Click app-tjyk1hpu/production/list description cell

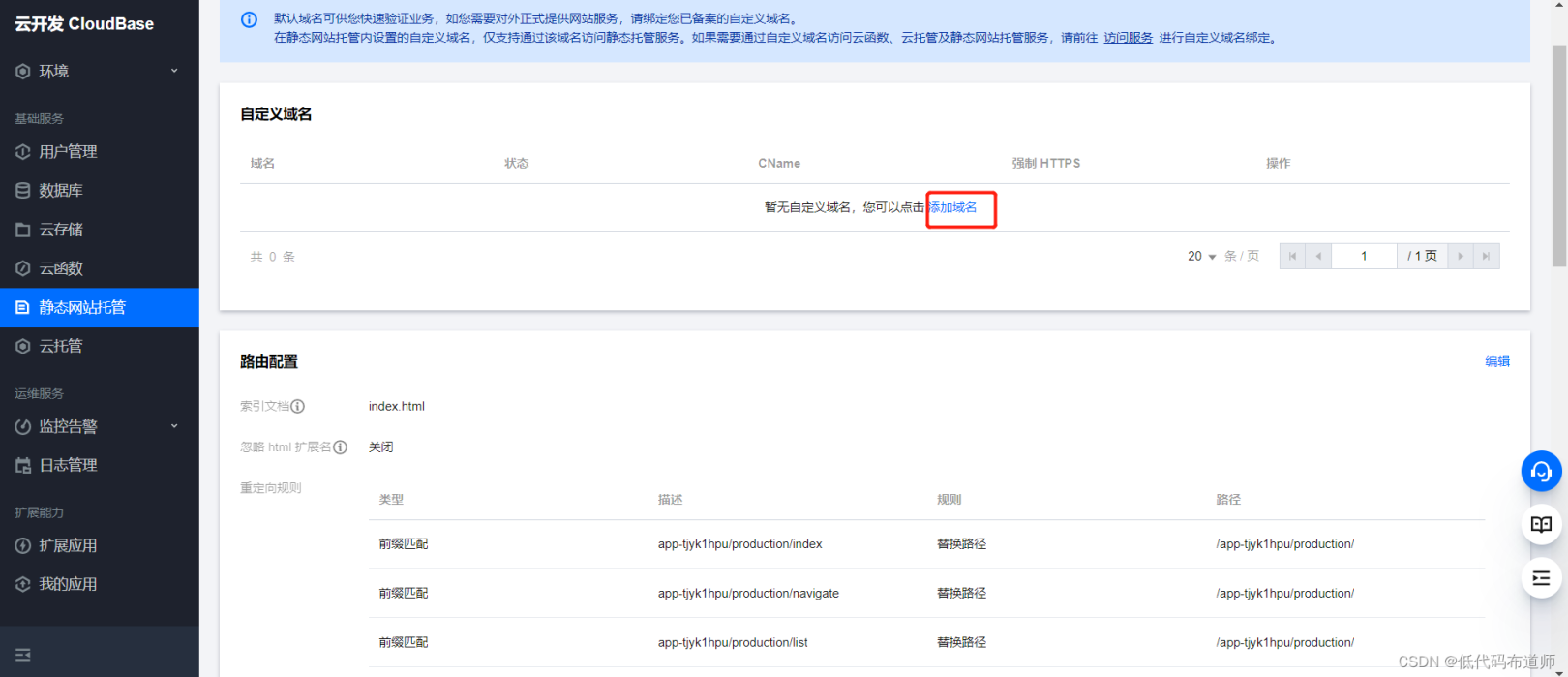(x=733, y=643)
